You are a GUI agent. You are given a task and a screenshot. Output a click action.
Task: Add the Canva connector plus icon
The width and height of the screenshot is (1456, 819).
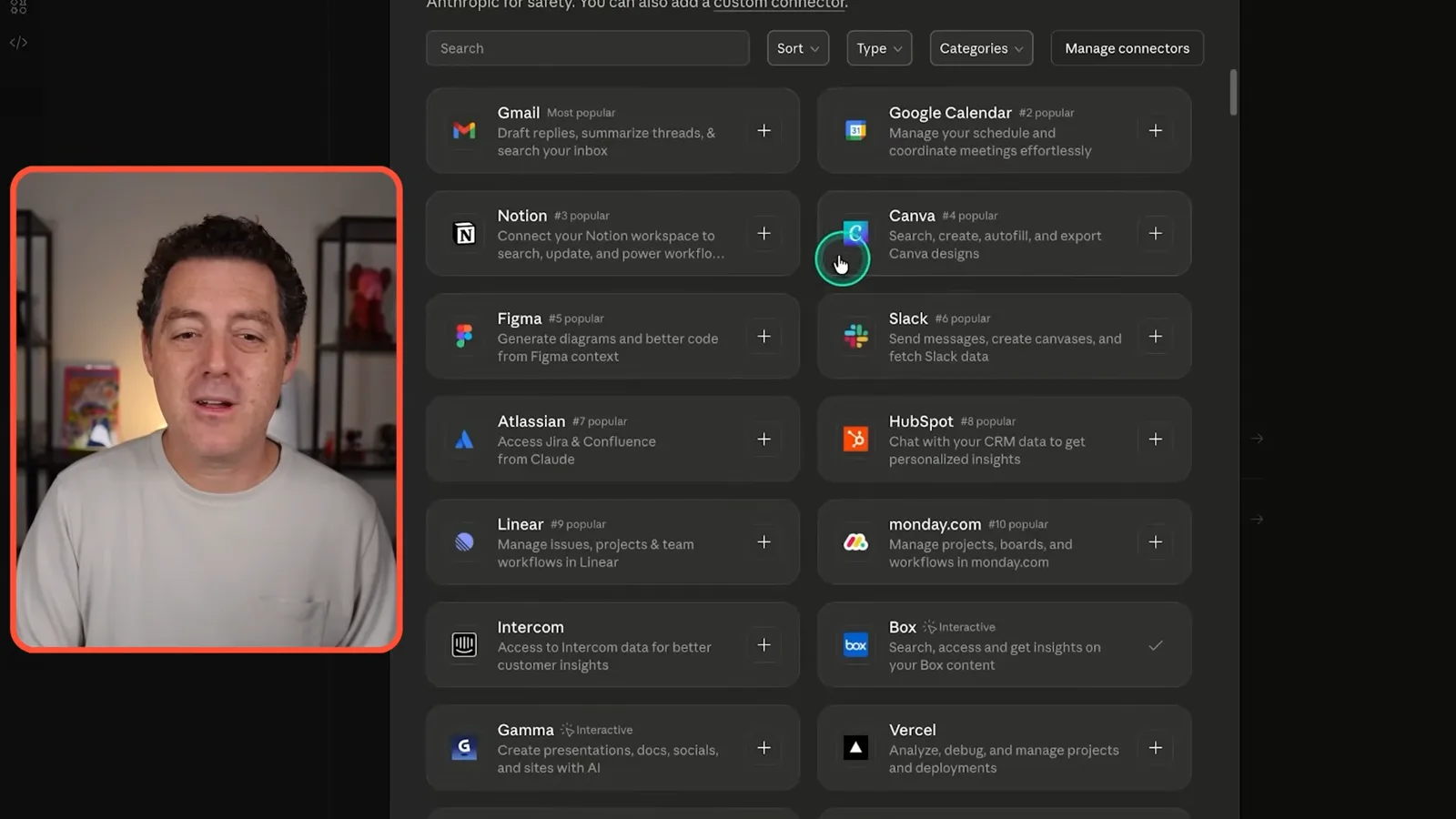click(1155, 234)
